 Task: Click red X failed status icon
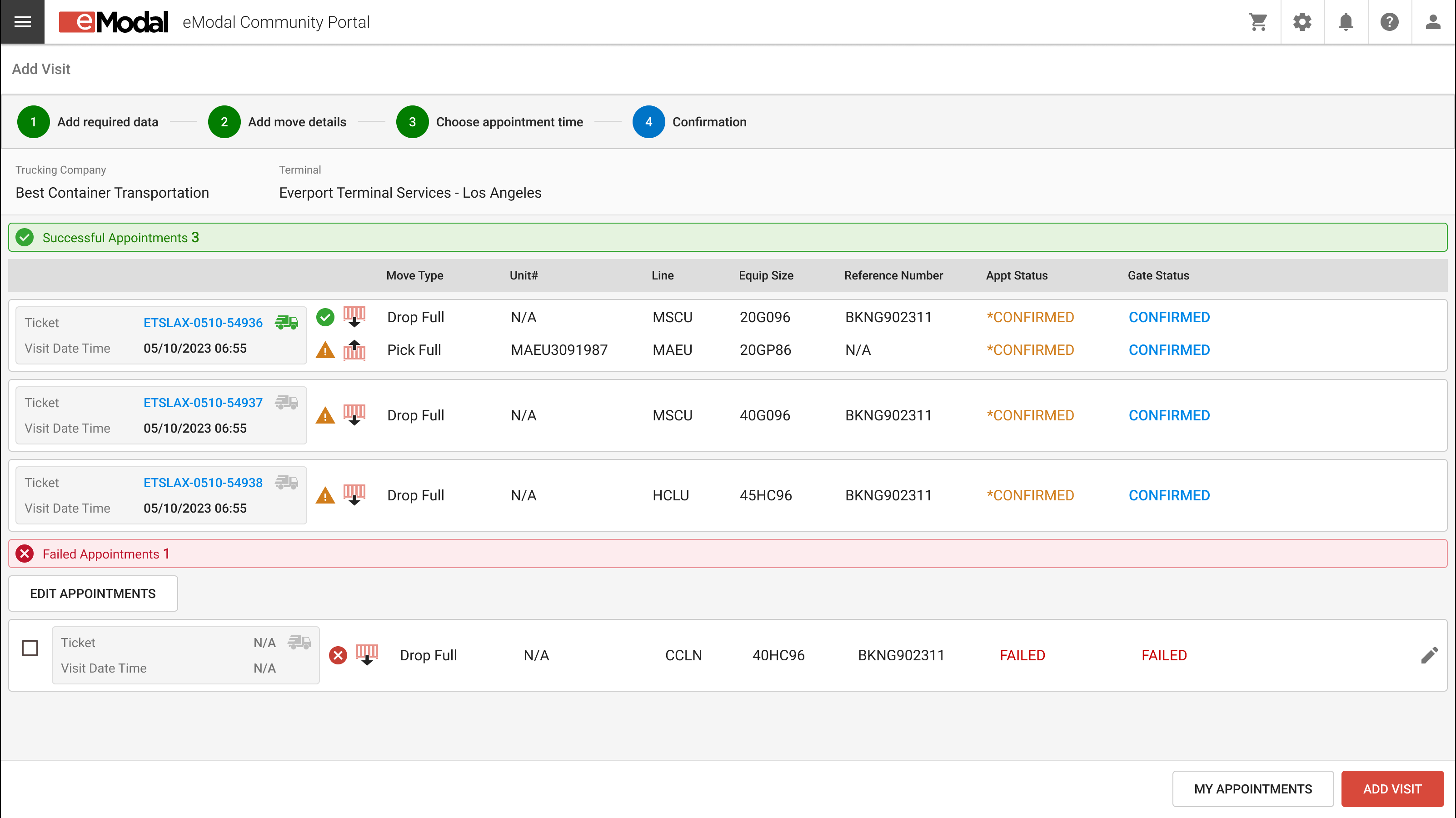pyautogui.click(x=338, y=655)
